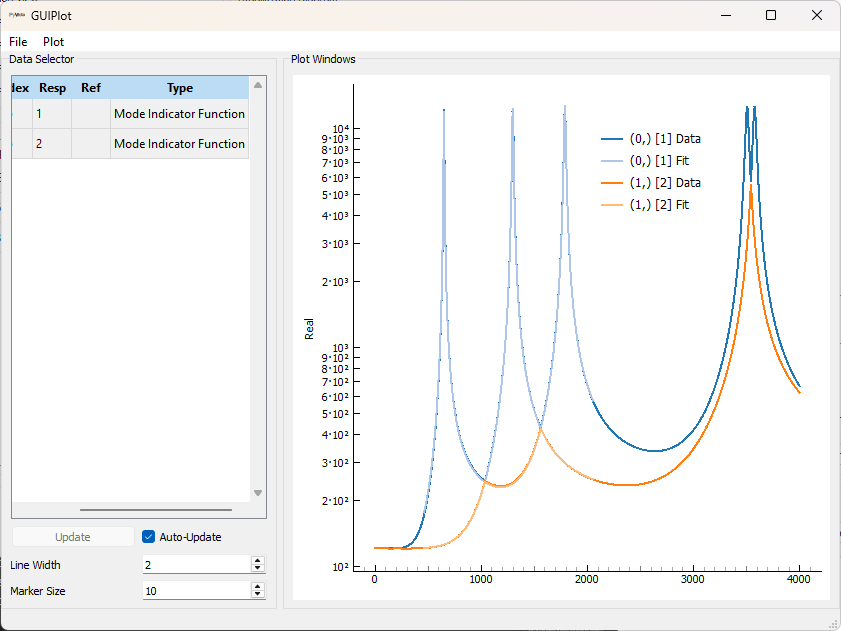Select the Resp 1 Mode Indicator Function row
The width and height of the screenshot is (841, 631).
point(179,114)
